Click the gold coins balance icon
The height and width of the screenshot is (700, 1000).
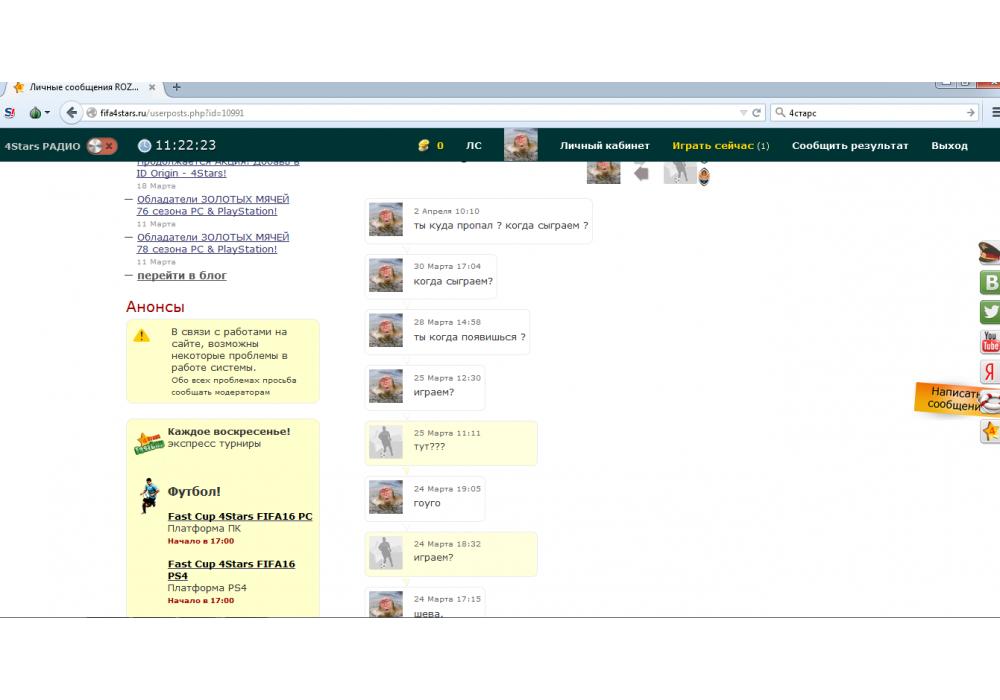click(x=424, y=146)
